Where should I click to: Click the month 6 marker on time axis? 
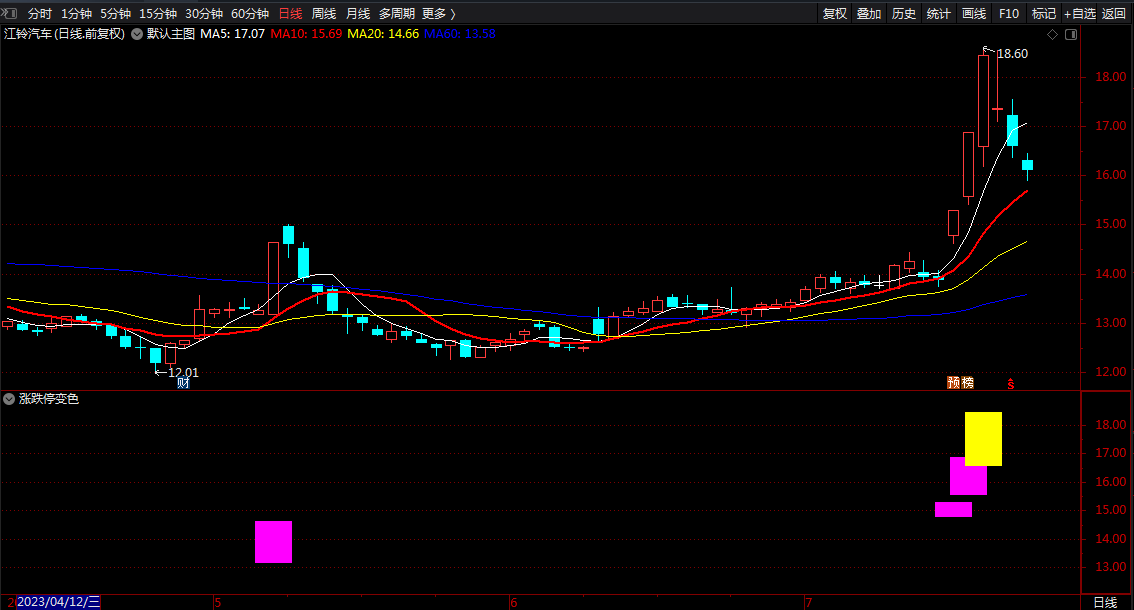[x=513, y=602]
